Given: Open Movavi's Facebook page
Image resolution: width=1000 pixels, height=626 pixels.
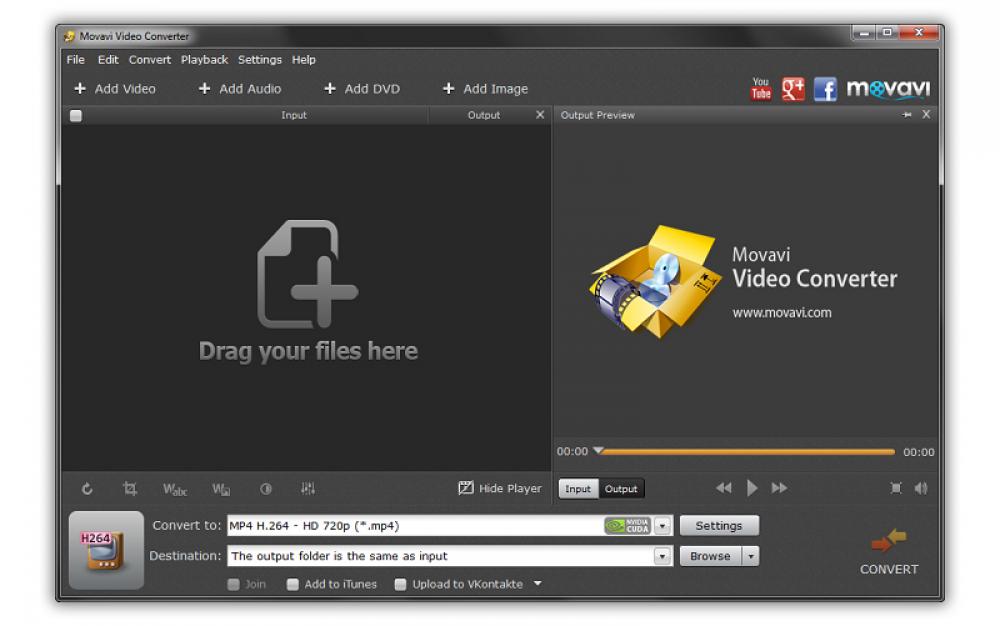Looking at the screenshot, I should (824, 89).
